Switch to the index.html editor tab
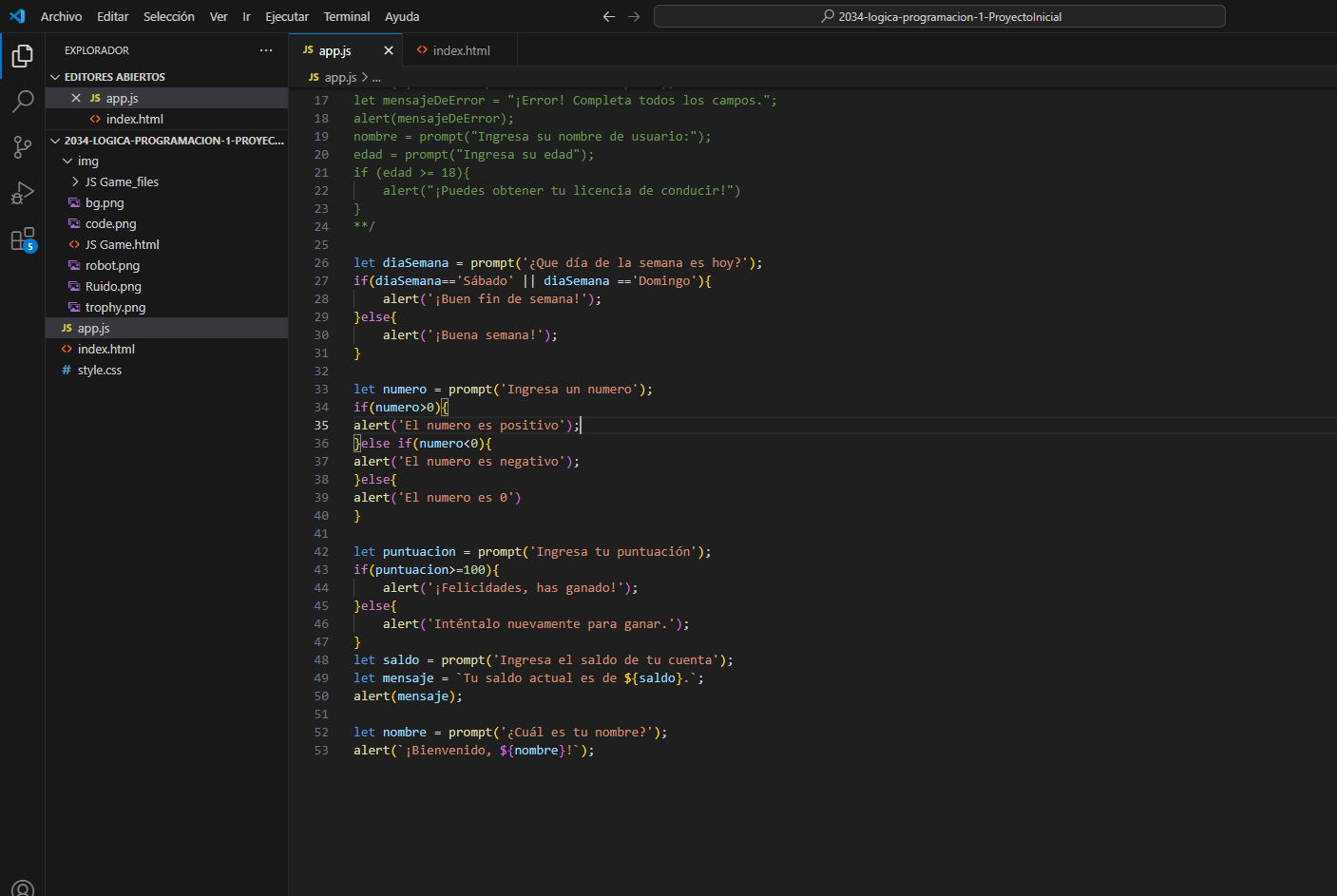Image resolution: width=1337 pixels, height=896 pixels. (x=460, y=50)
